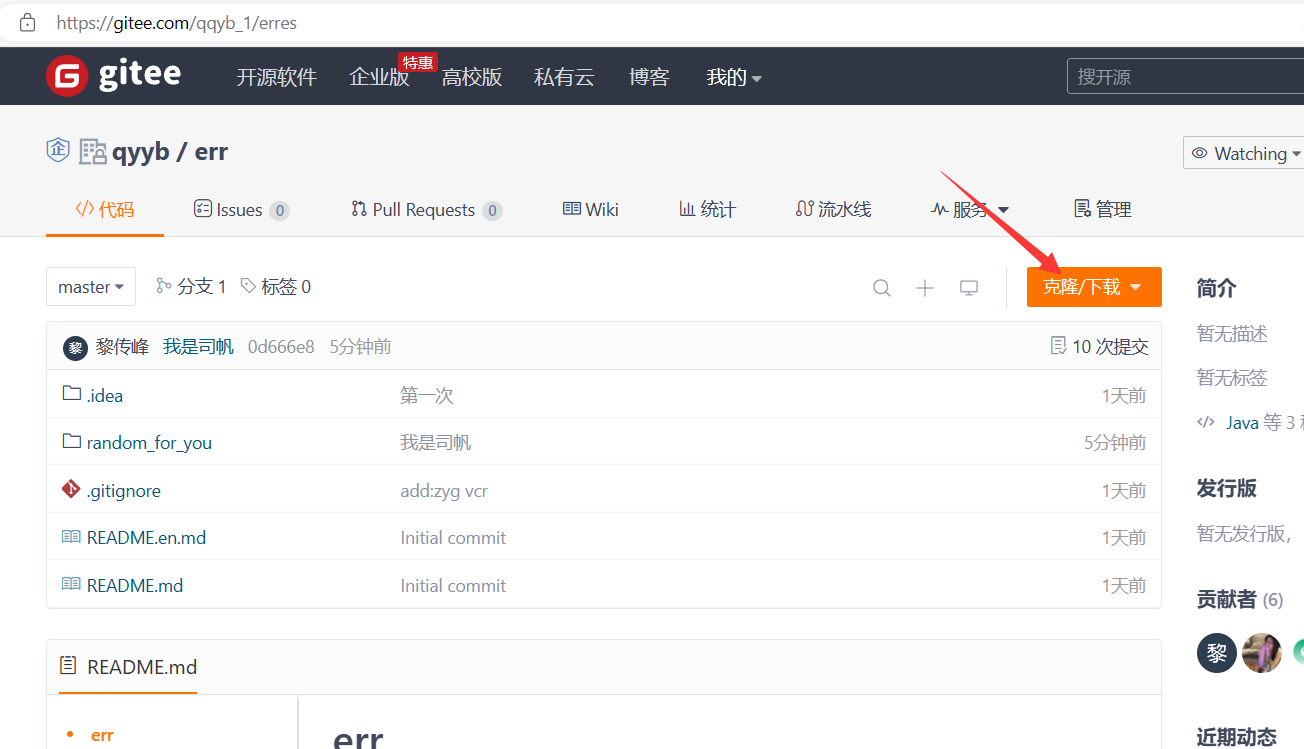This screenshot has height=749, width=1304.
Task: View the 10 次提交 commit history
Action: tap(1100, 347)
